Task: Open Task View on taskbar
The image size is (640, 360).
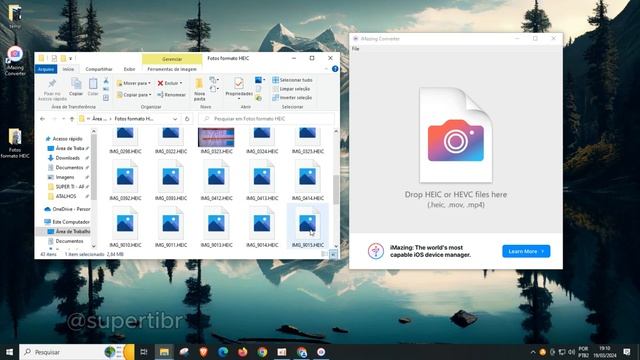Action: point(144,352)
